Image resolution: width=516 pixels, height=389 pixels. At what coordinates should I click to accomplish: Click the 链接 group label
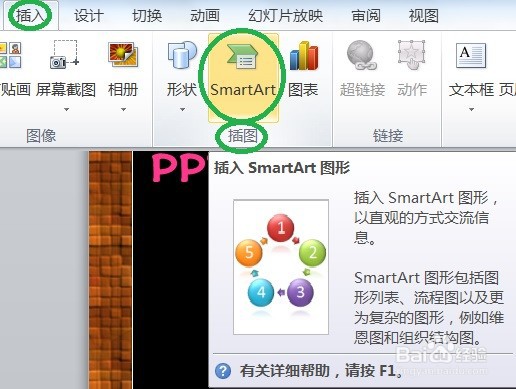click(388, 136)
